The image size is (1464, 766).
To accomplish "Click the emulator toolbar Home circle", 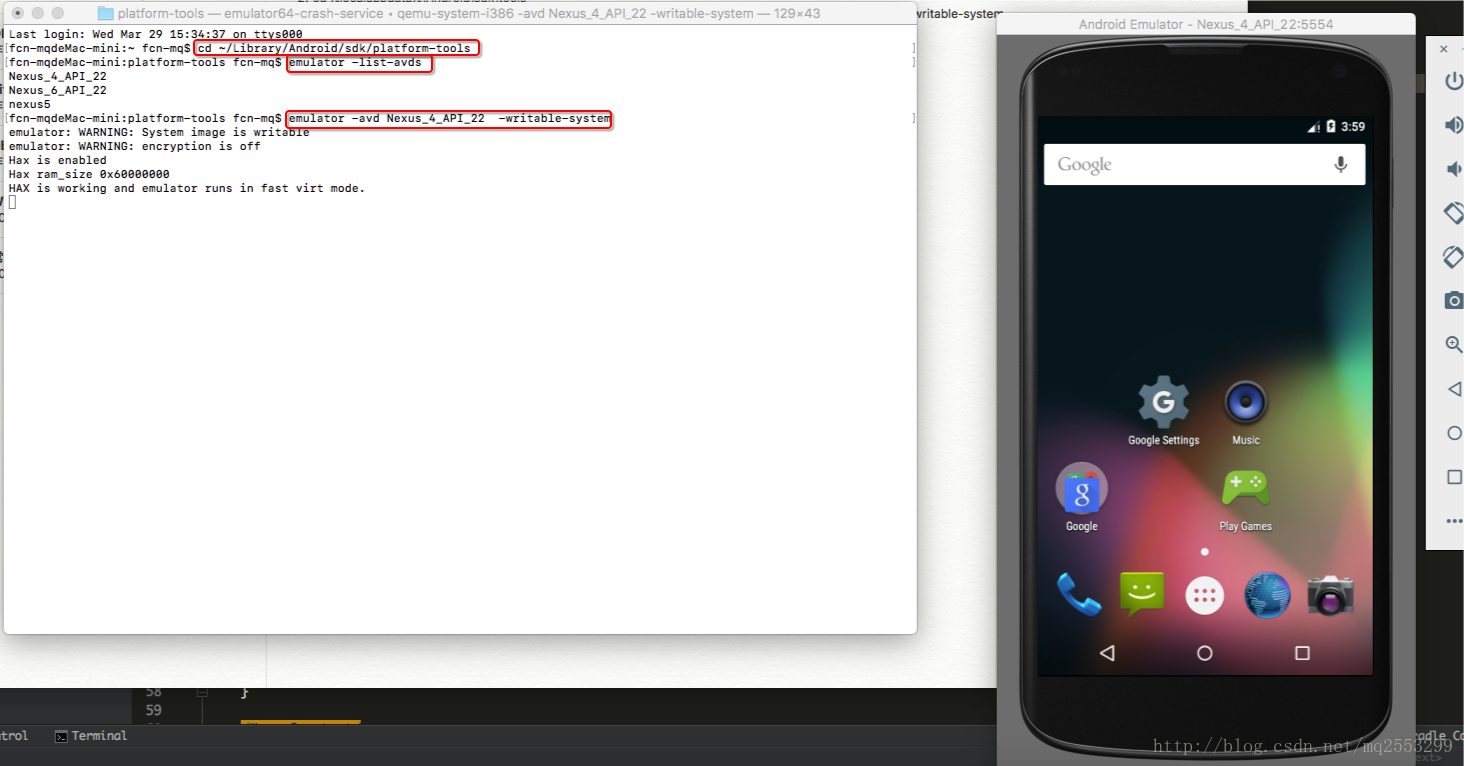I will (1454, 433).
